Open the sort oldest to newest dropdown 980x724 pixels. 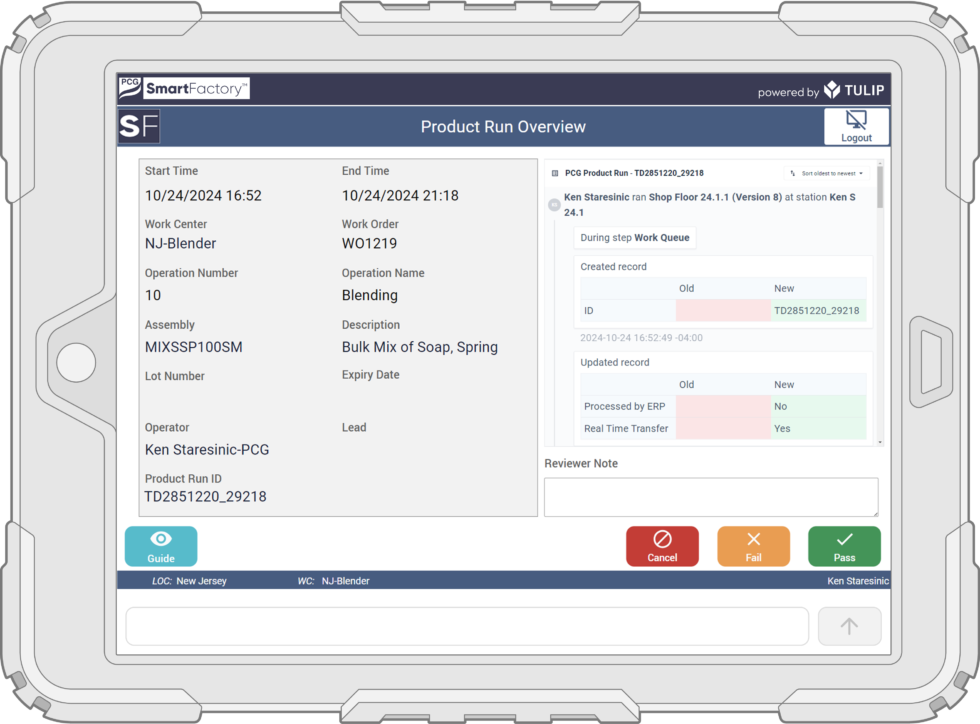click(826, 173)
